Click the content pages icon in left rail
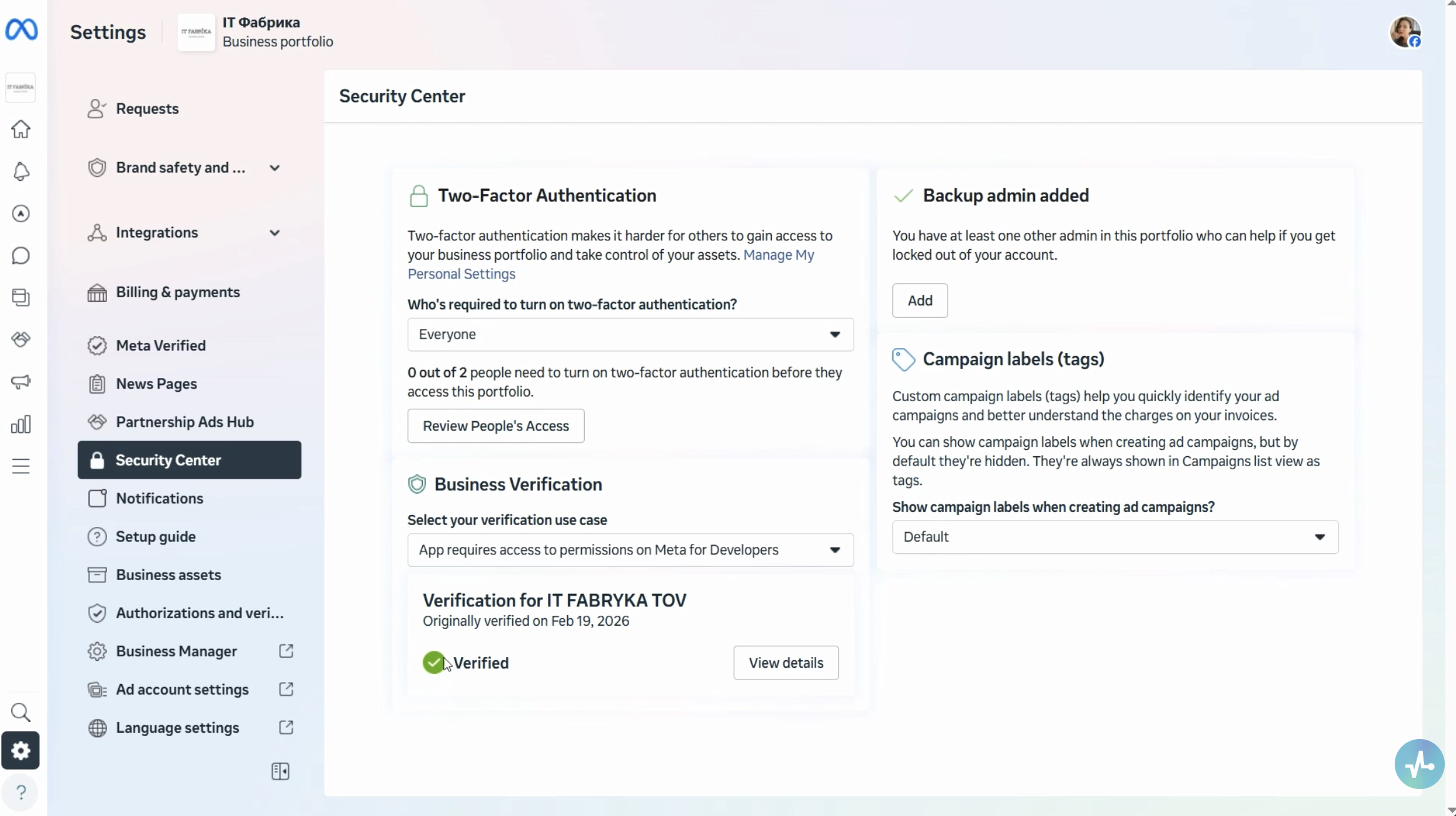 click(21, 297)
